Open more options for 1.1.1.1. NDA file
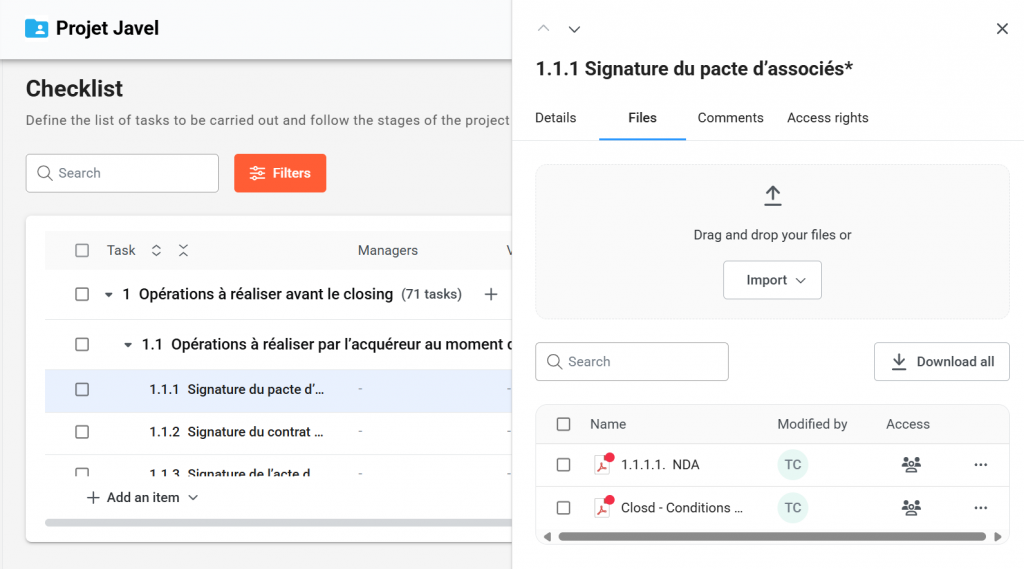Viewport: 1024px width, 569px height. pyautogui.click(x=980, y=465)
